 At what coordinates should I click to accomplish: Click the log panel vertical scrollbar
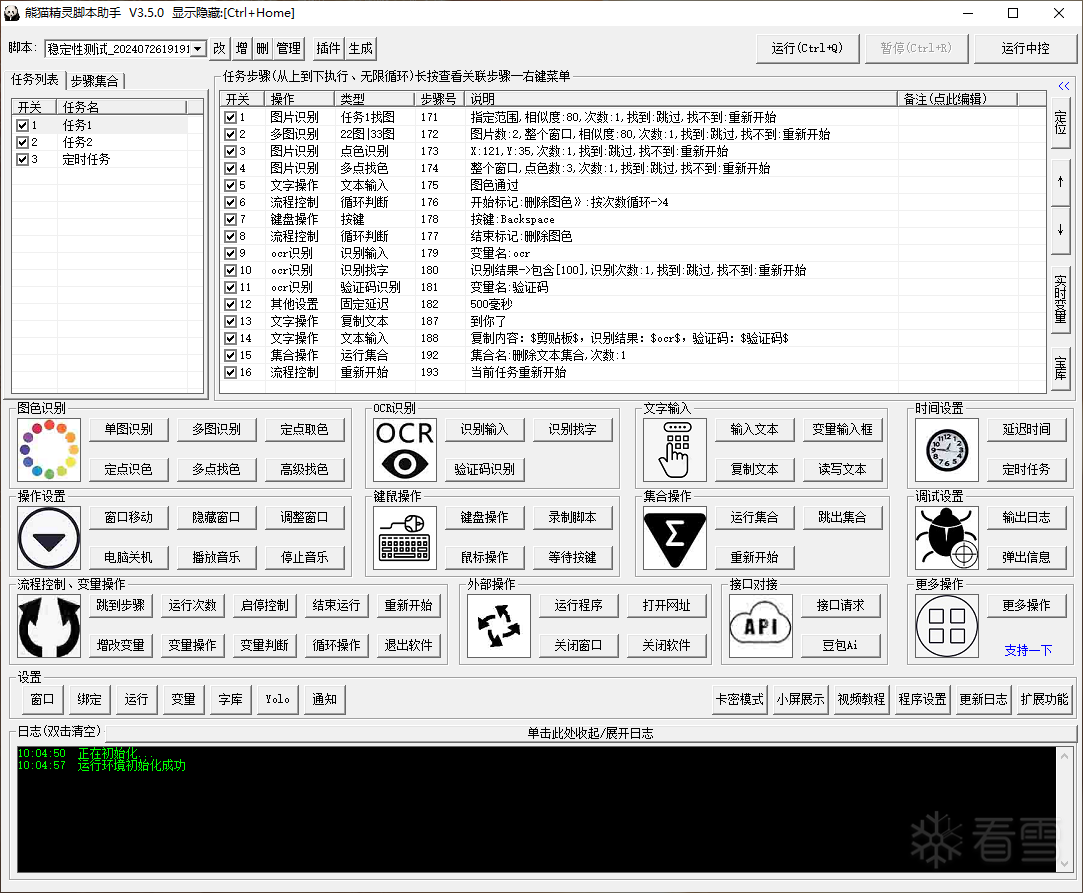click(x=1064, y=809)
